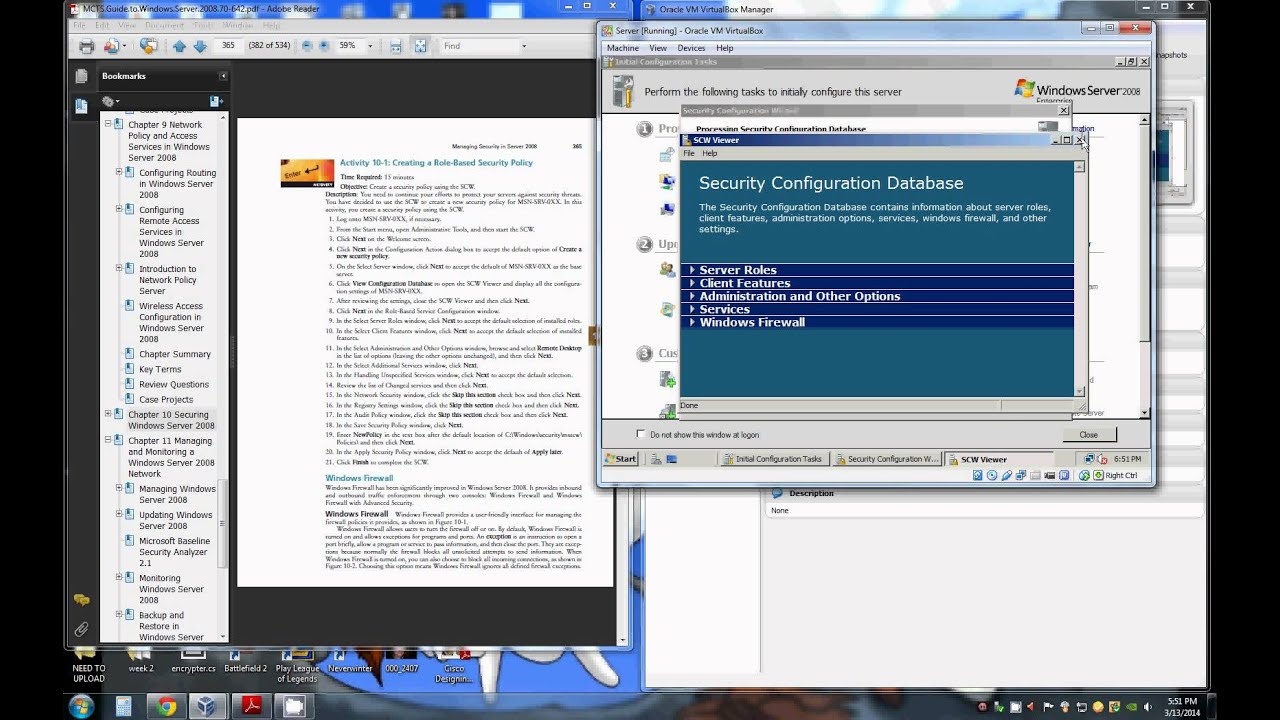This screenshot has height=720, width=1280.
Task: Click the page number field showing 365
Action: point(228,46)
